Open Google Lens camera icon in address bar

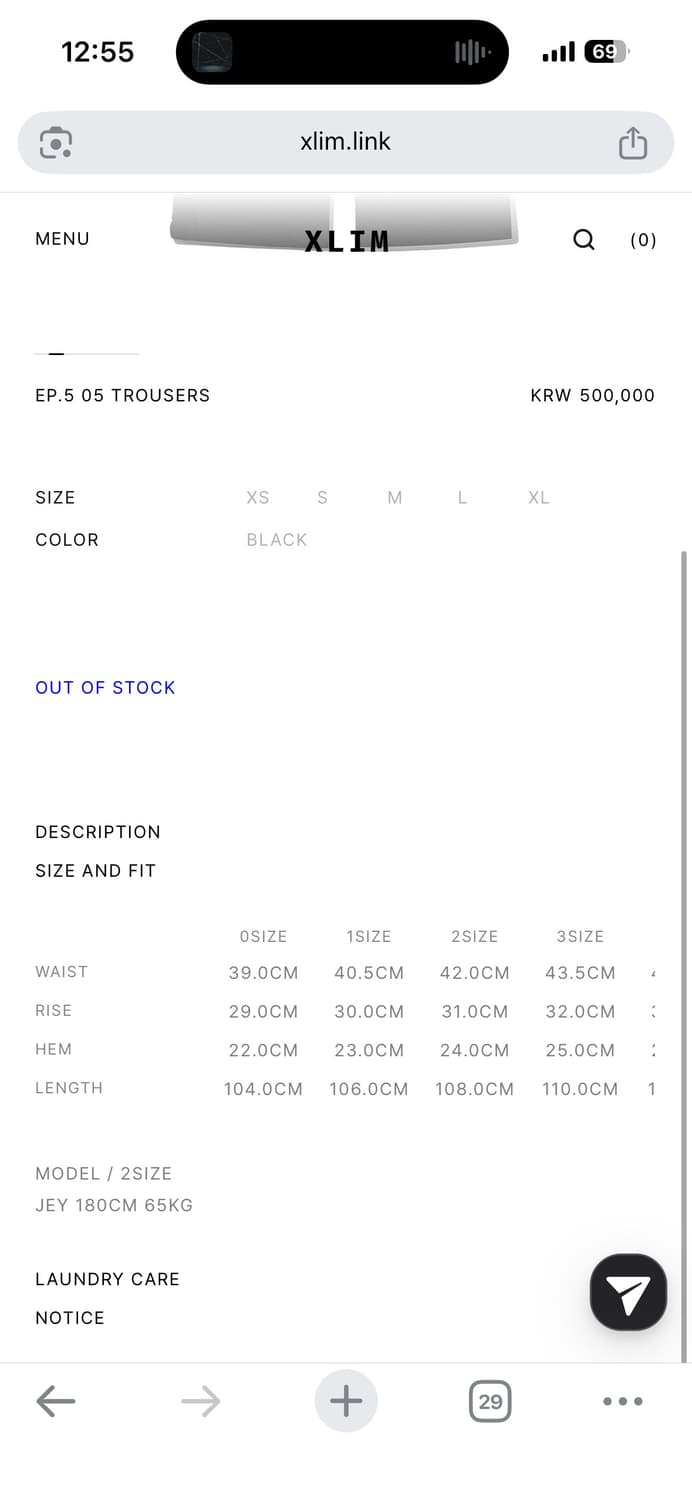(56, 142)
